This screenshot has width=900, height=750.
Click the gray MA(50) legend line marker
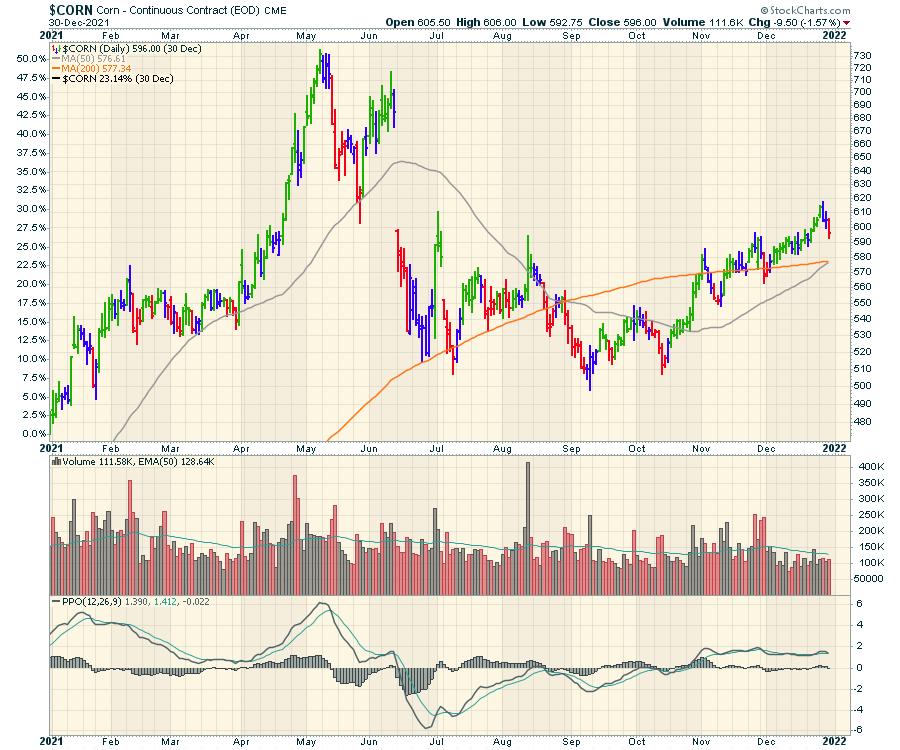[55, 57]
